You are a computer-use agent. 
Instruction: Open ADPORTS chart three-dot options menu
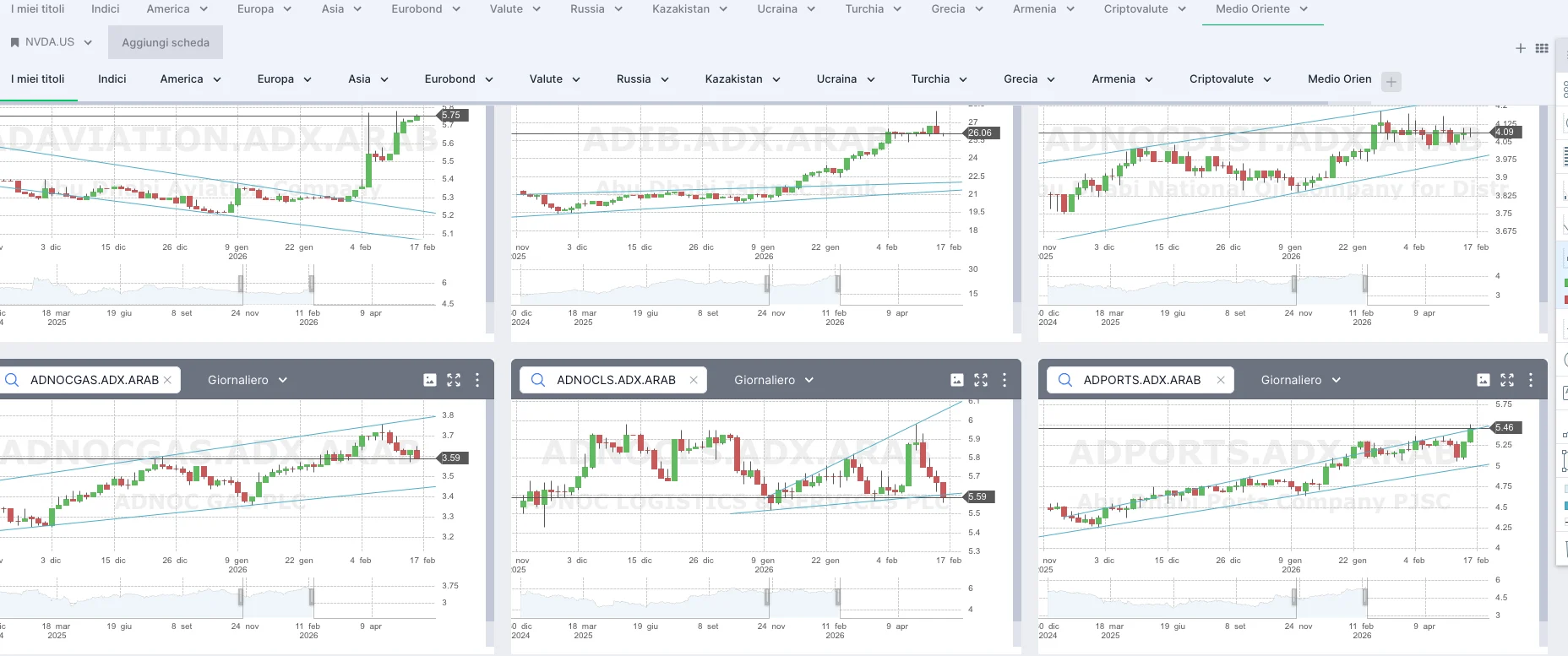click(x=1531, y=380)
